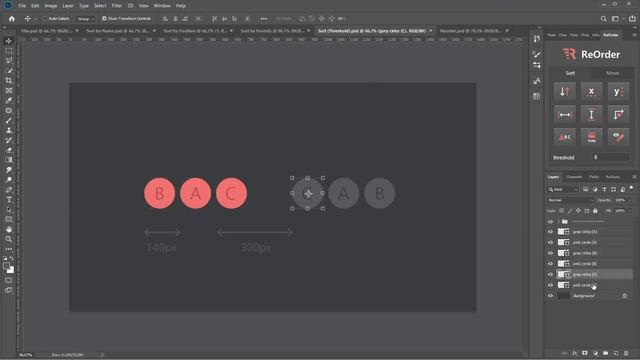Screen dimensions: 640x360
Task: Select the pink circle (C) layer row
Action: coord(590,285)
